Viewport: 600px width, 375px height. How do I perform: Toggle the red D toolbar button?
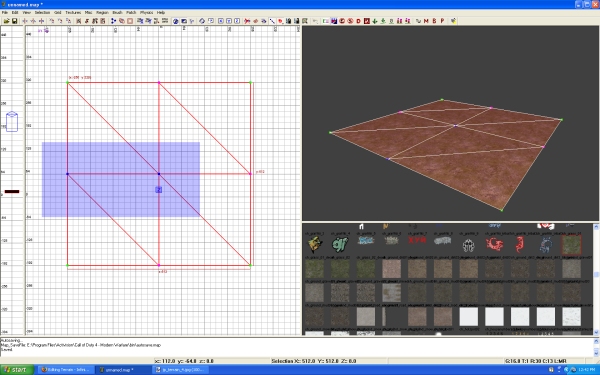coord(359,21)
